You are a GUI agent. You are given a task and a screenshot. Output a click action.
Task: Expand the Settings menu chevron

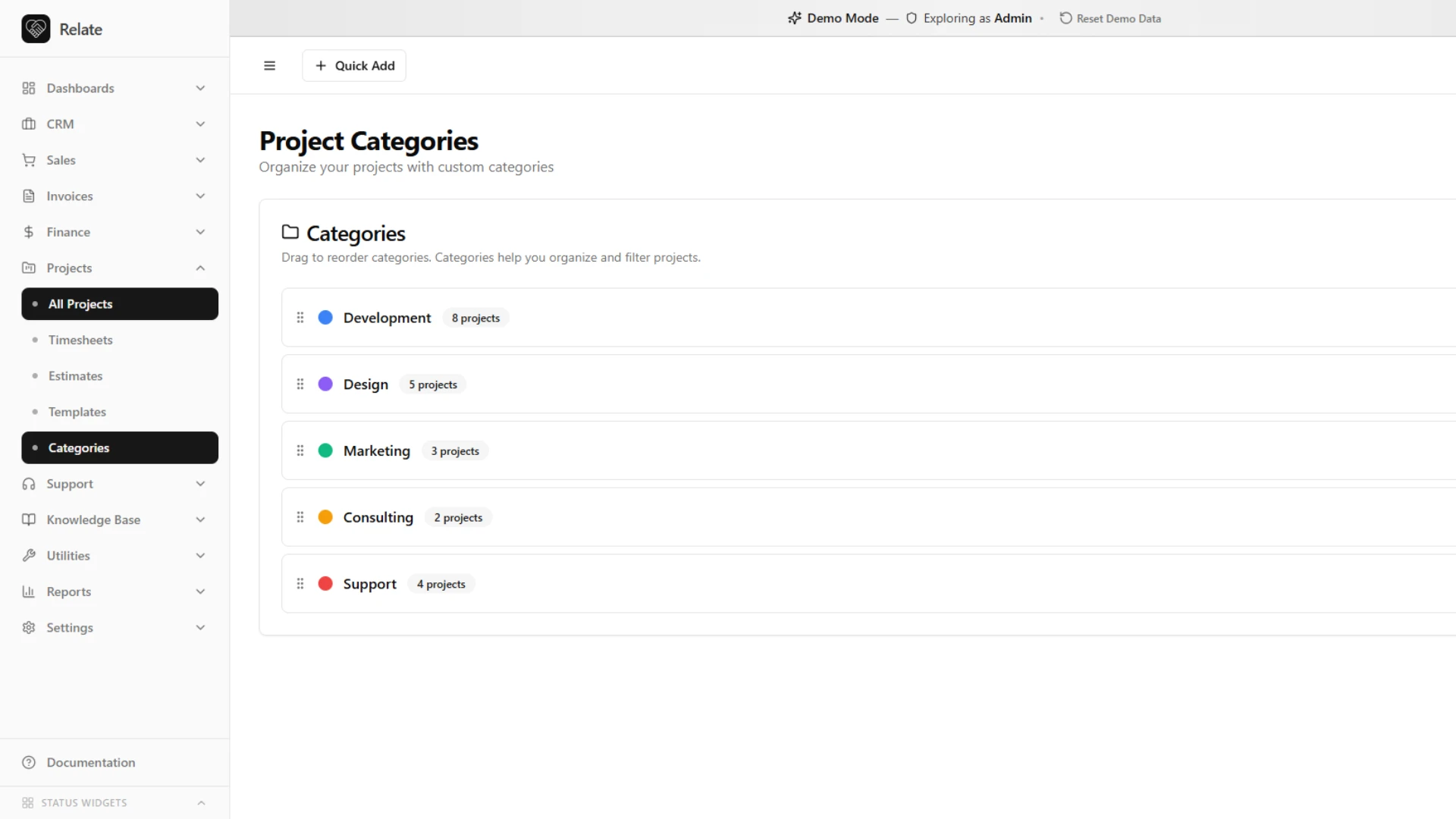200,628
